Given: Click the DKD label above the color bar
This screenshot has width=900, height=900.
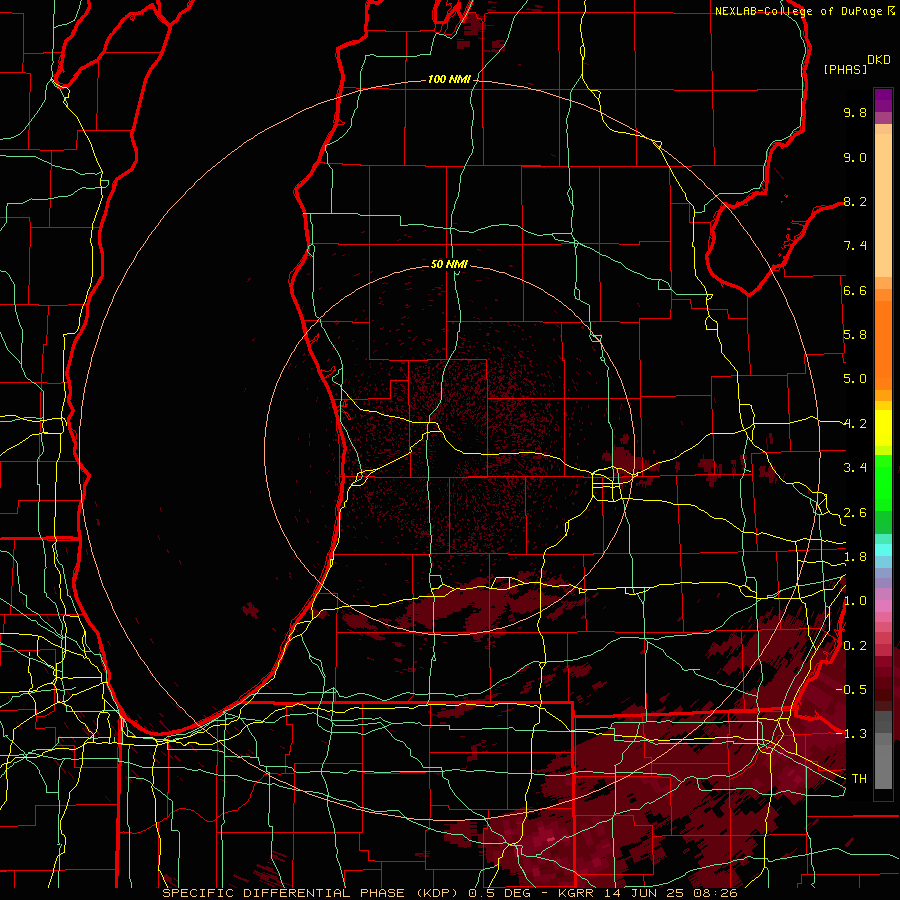Looking at the screenshot, I should (x=879, y=60).
